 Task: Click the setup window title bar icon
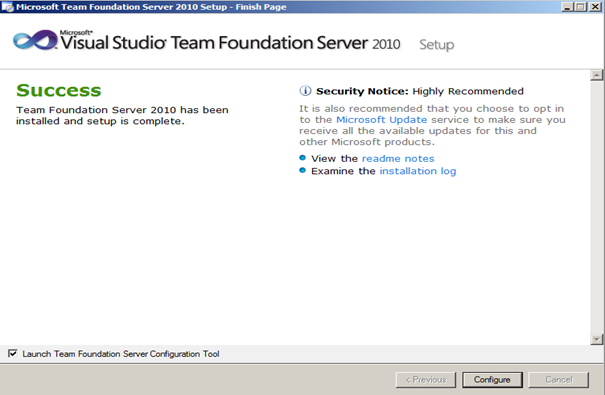coord(7,7)
